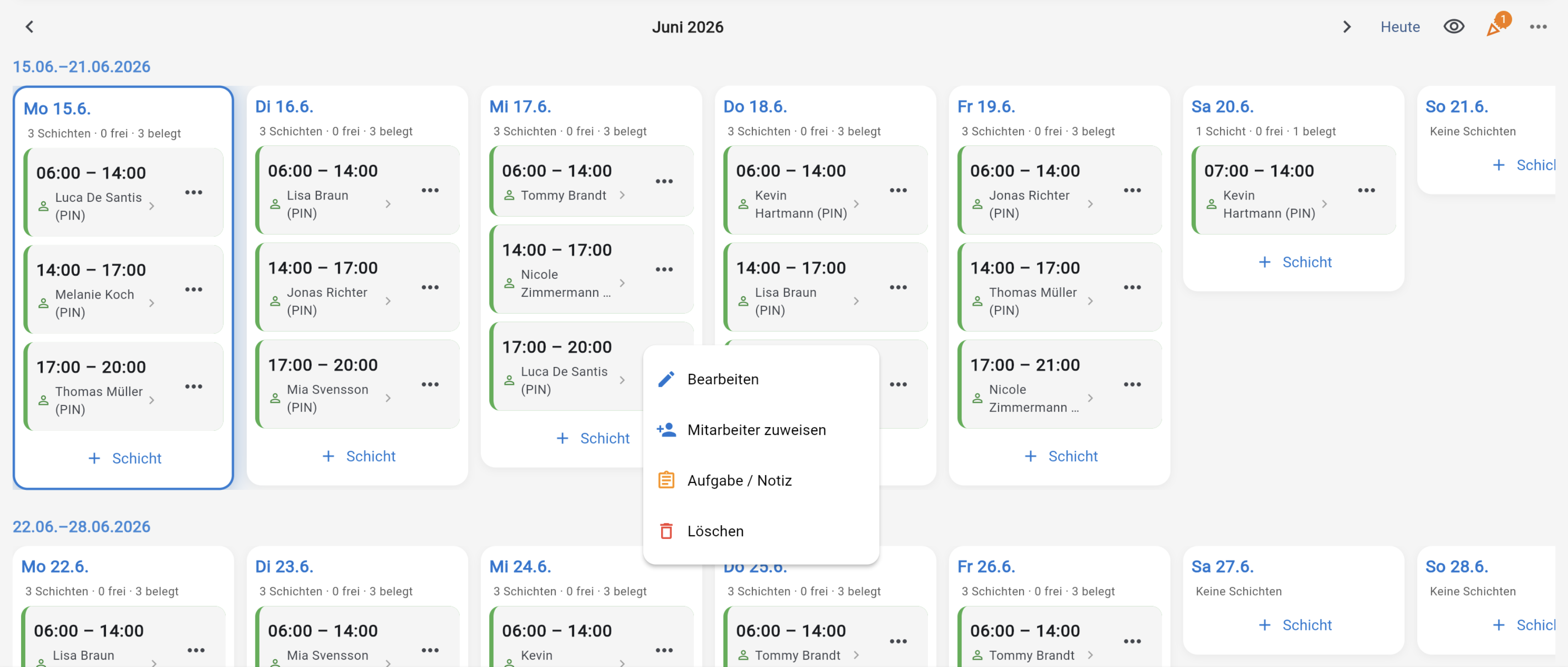1568x667 pixels.
Task: Open the top-right more options menu
Action: click(x=1538, y=27)
